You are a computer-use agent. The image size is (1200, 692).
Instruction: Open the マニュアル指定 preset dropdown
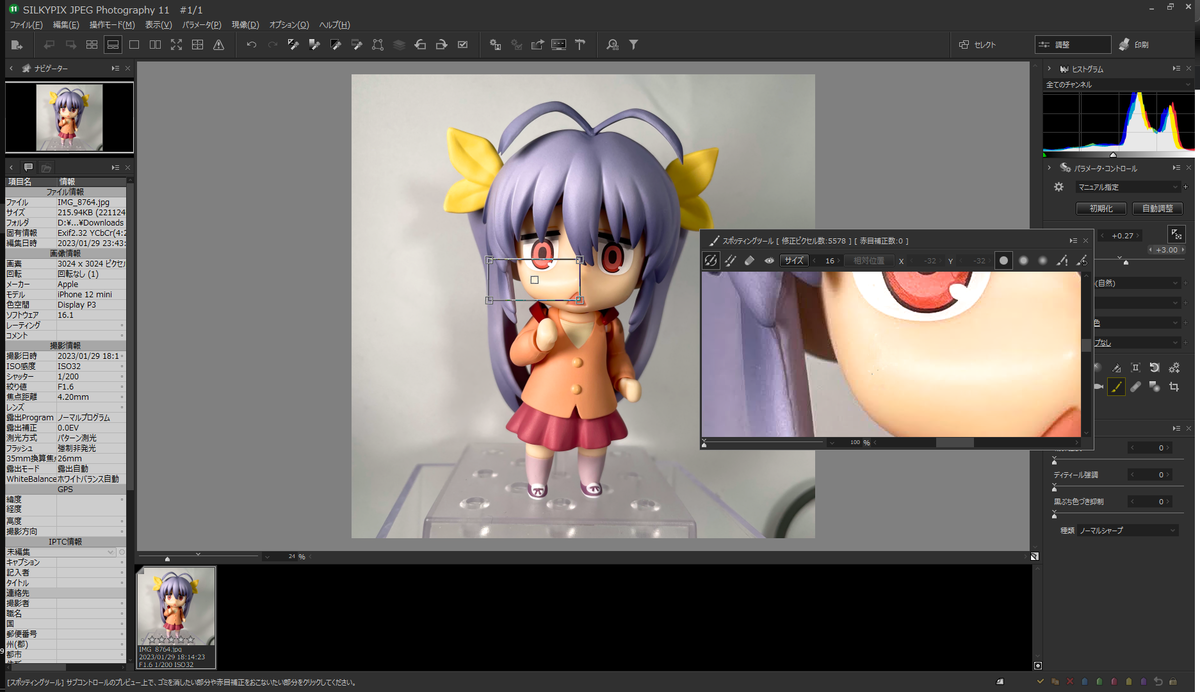[1128, 187]
